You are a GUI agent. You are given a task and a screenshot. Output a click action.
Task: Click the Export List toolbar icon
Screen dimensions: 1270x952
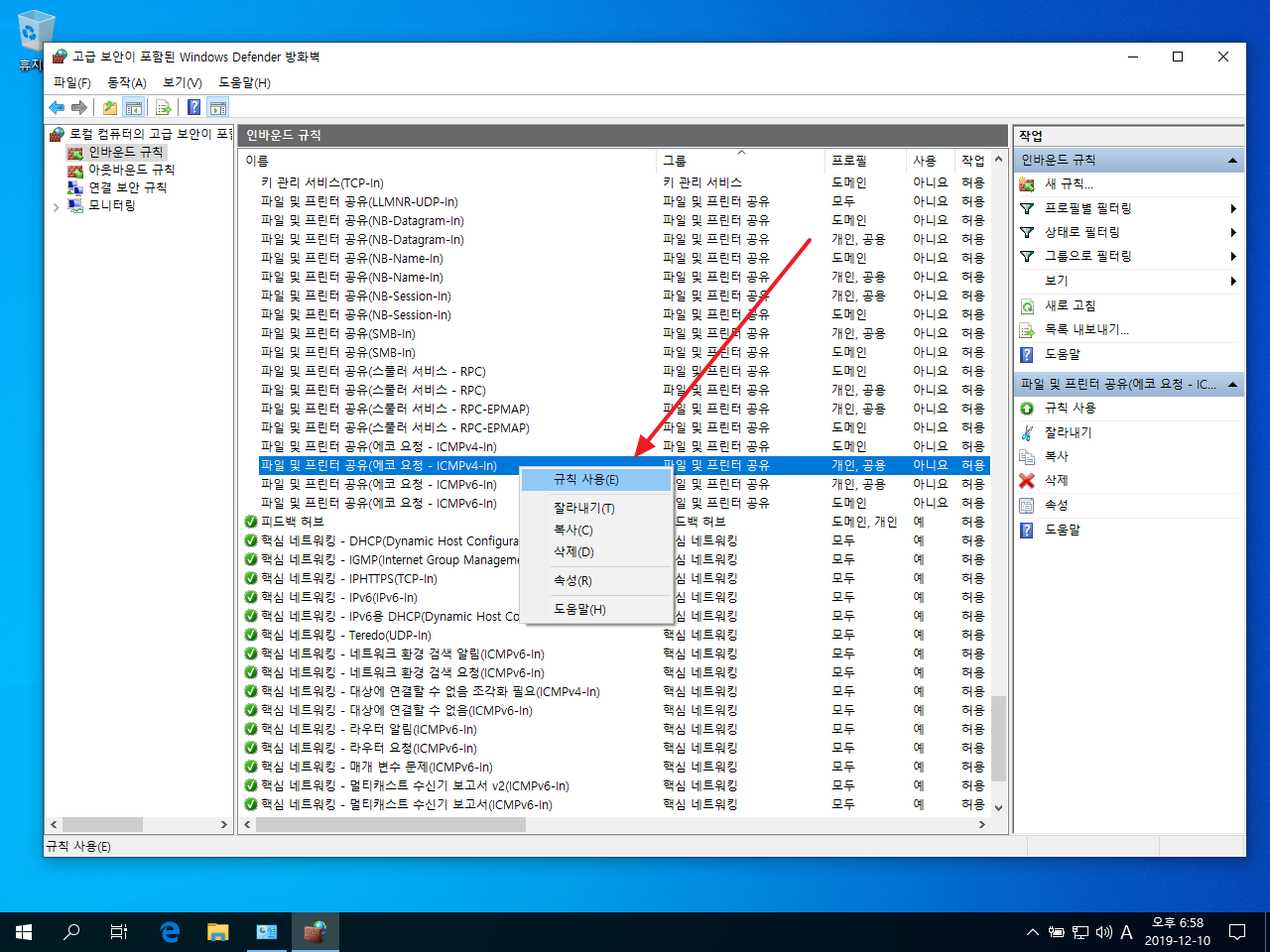pyautogui.click(x=164, y=107)
